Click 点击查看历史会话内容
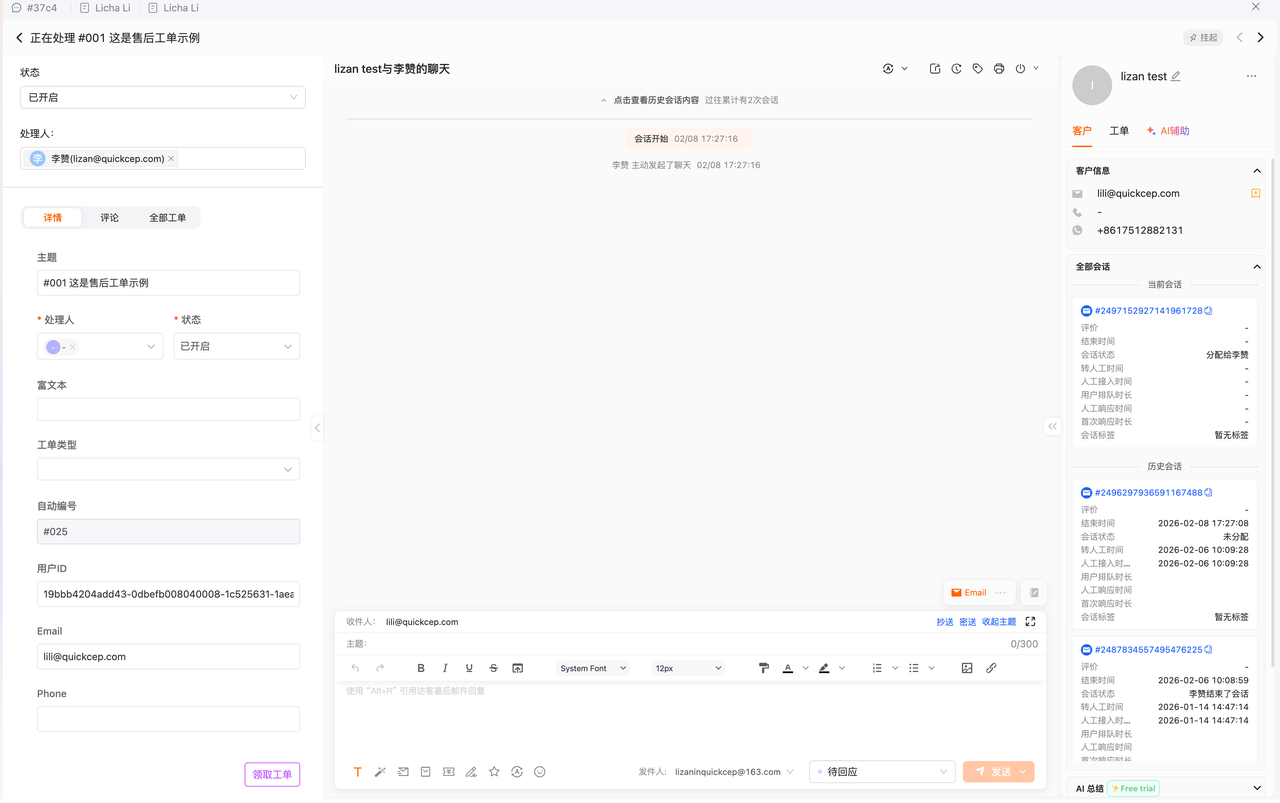The height and width of the screenshot is (803, 1280). [x=656, y=100]
